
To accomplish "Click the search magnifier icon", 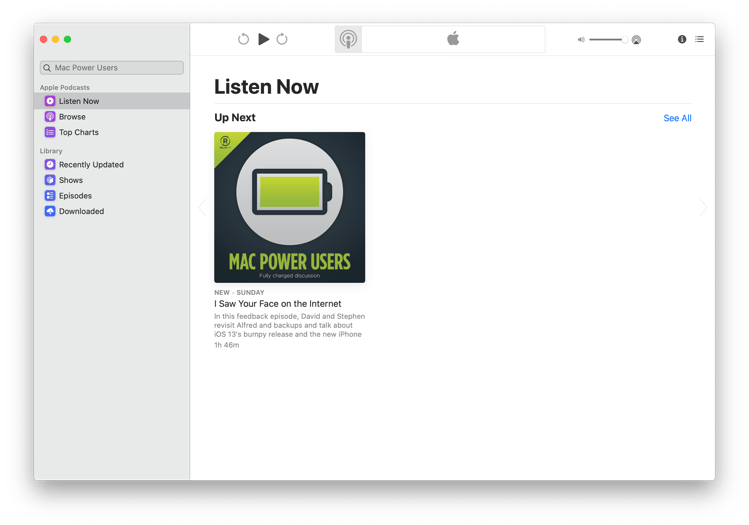I will coord(47,68).
